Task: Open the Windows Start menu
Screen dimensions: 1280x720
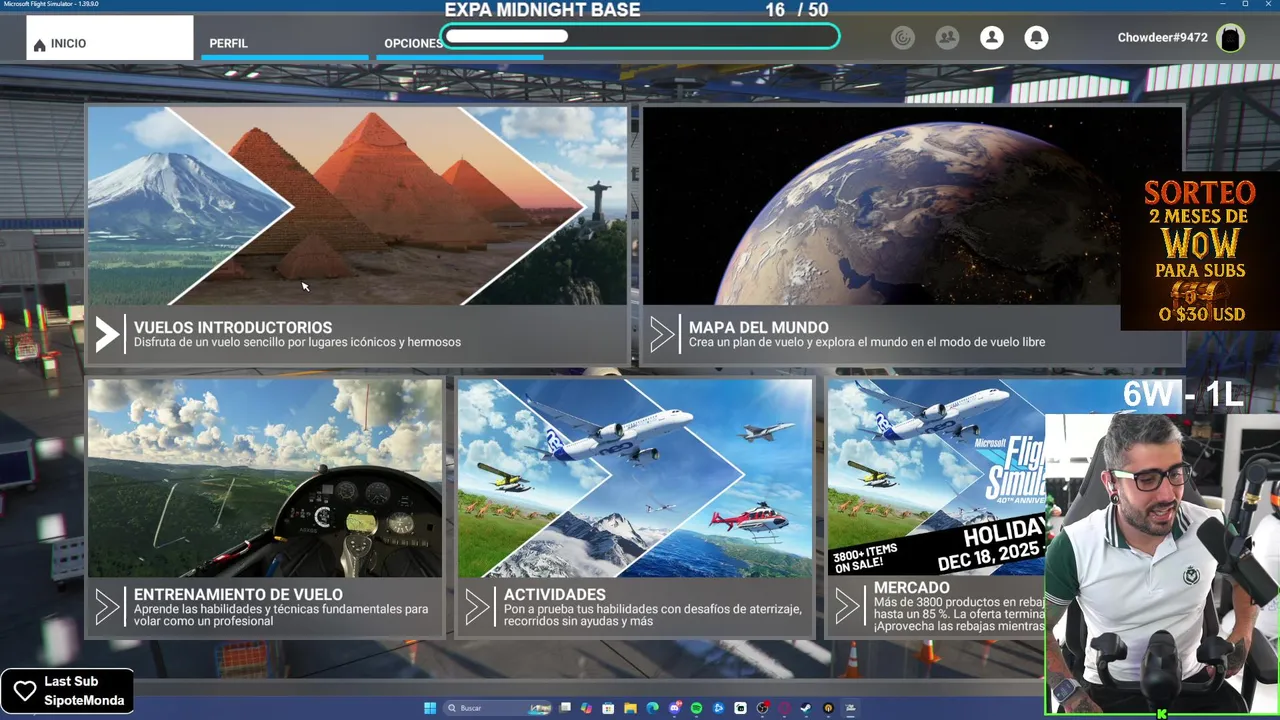Action: click(430, 708)
